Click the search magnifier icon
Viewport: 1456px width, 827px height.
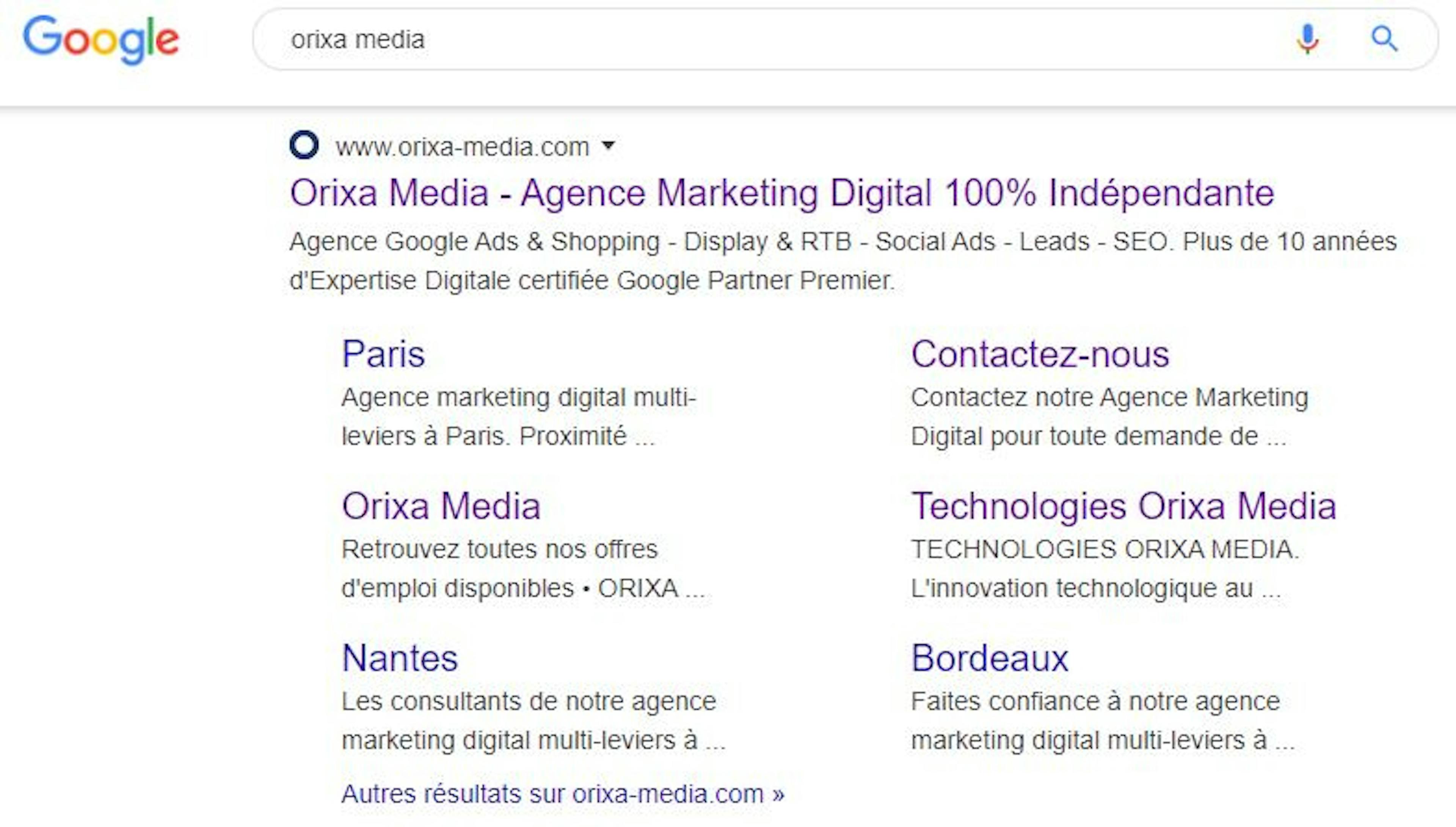(1384, 39)
